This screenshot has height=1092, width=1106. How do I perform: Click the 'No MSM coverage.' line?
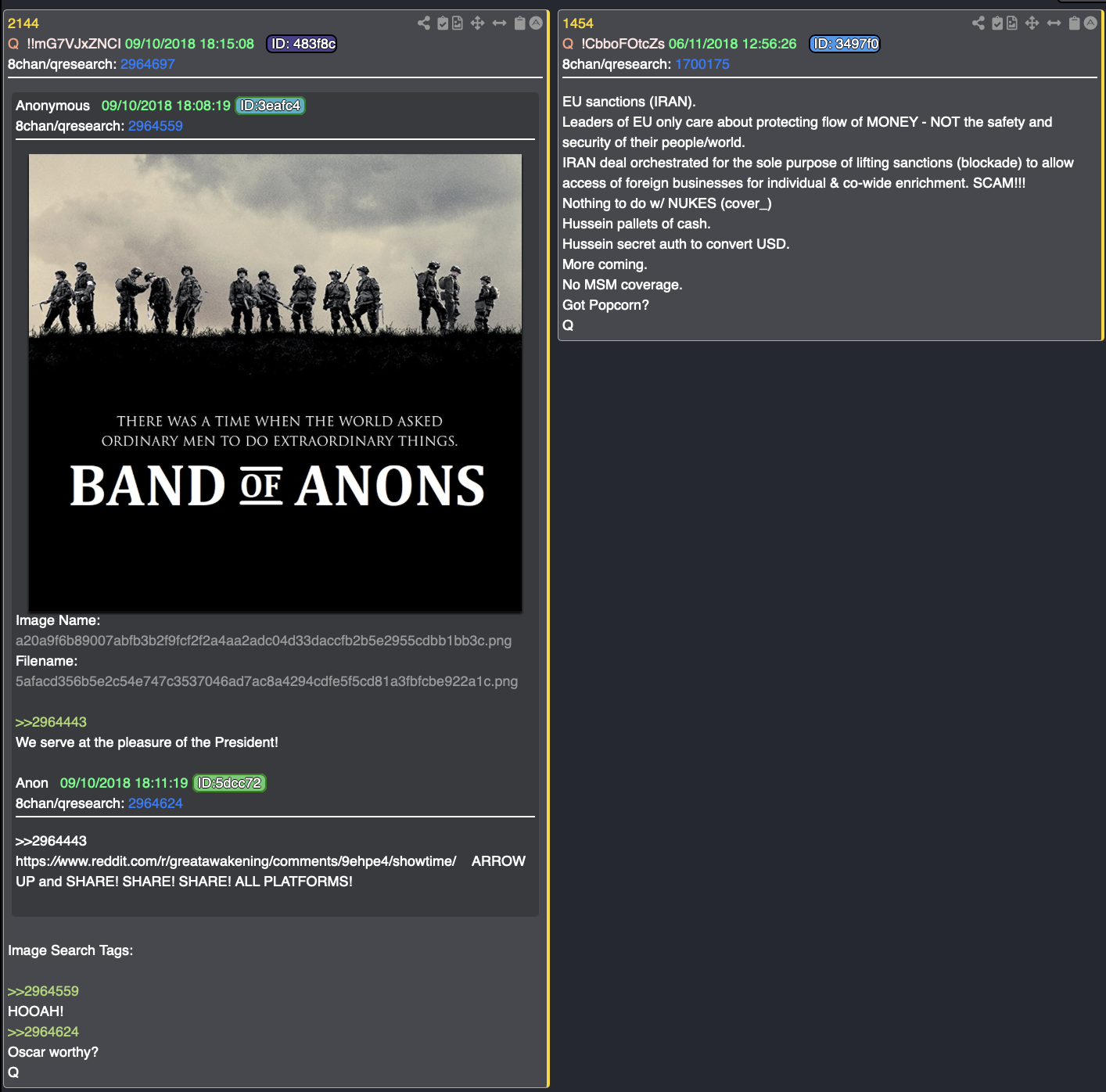pyautogui.click(x=623, y=285)
